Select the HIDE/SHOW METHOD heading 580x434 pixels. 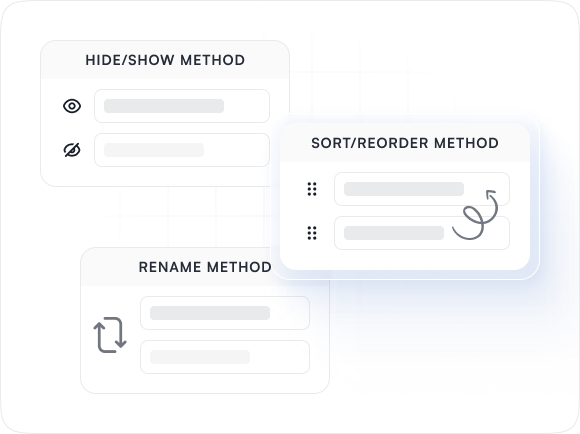pyautogui.click(x=165, y=60)
